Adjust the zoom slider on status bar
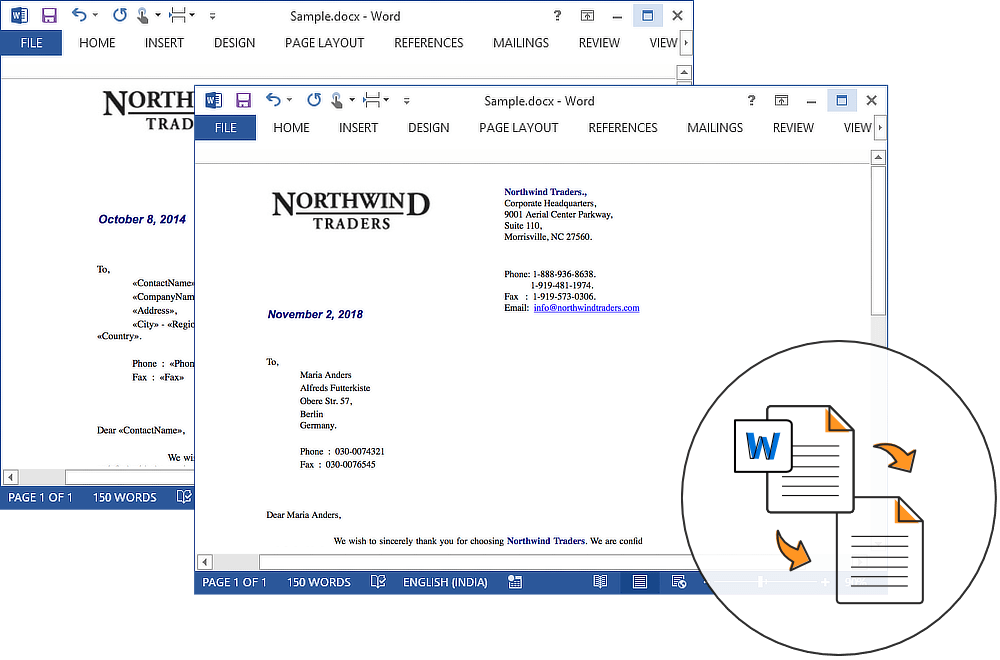 (761, 581)
